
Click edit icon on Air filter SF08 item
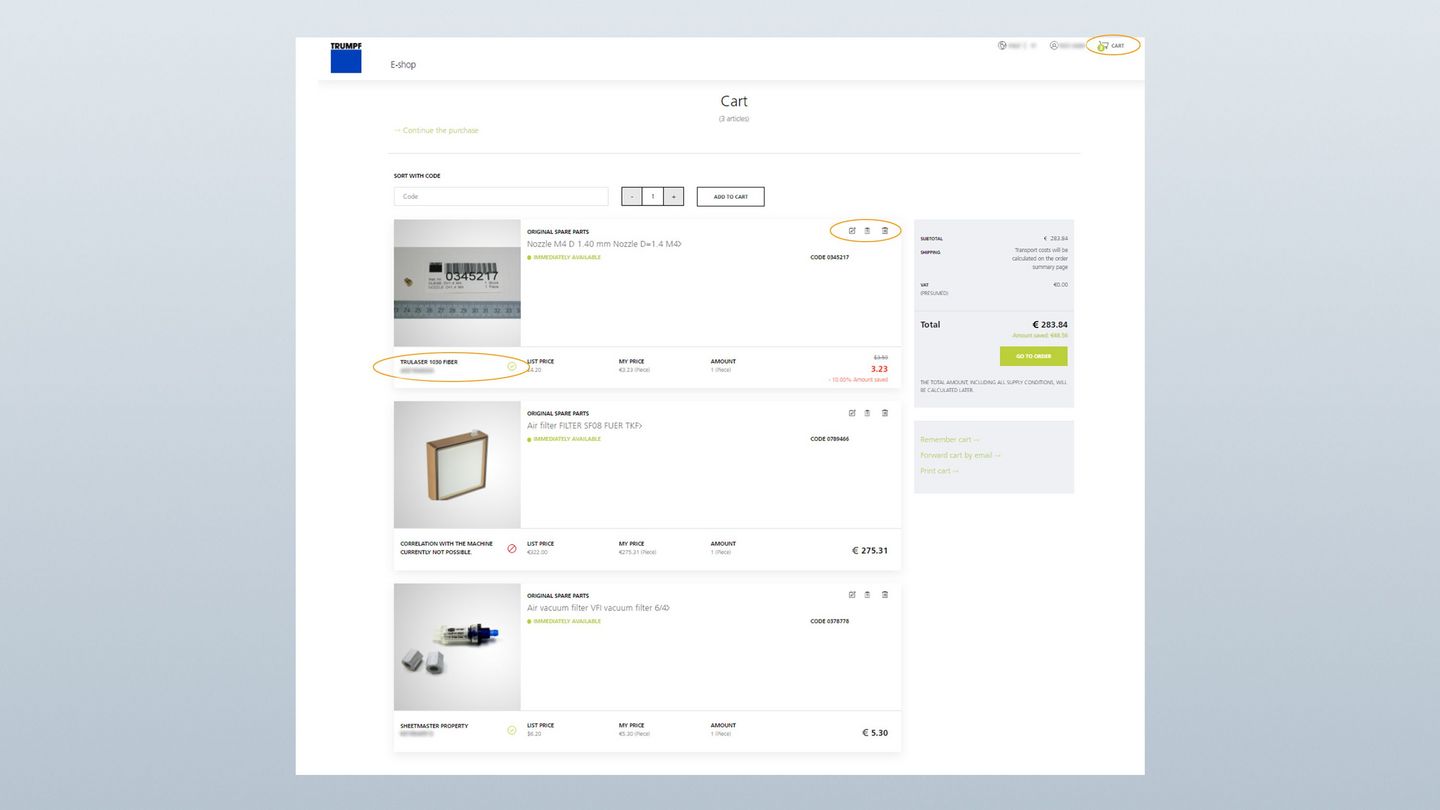852,413
